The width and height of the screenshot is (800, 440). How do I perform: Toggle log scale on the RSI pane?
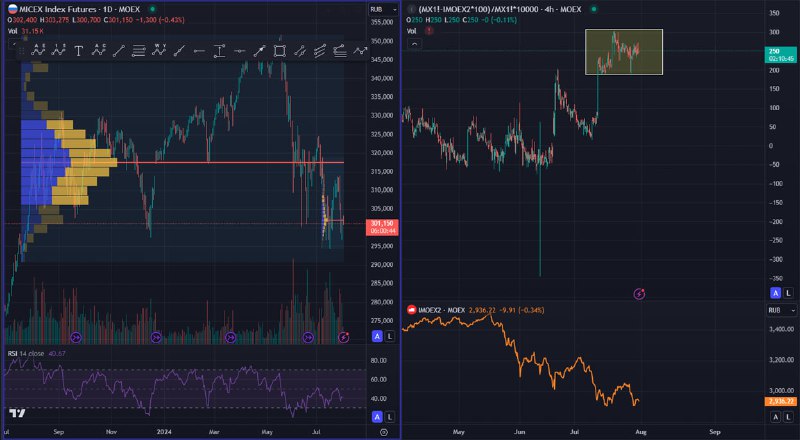point(390,417)
